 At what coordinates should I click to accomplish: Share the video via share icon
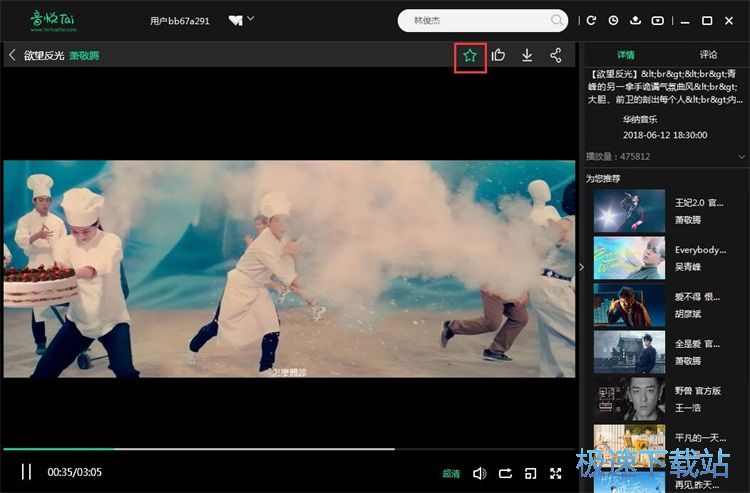pos(555,55)
